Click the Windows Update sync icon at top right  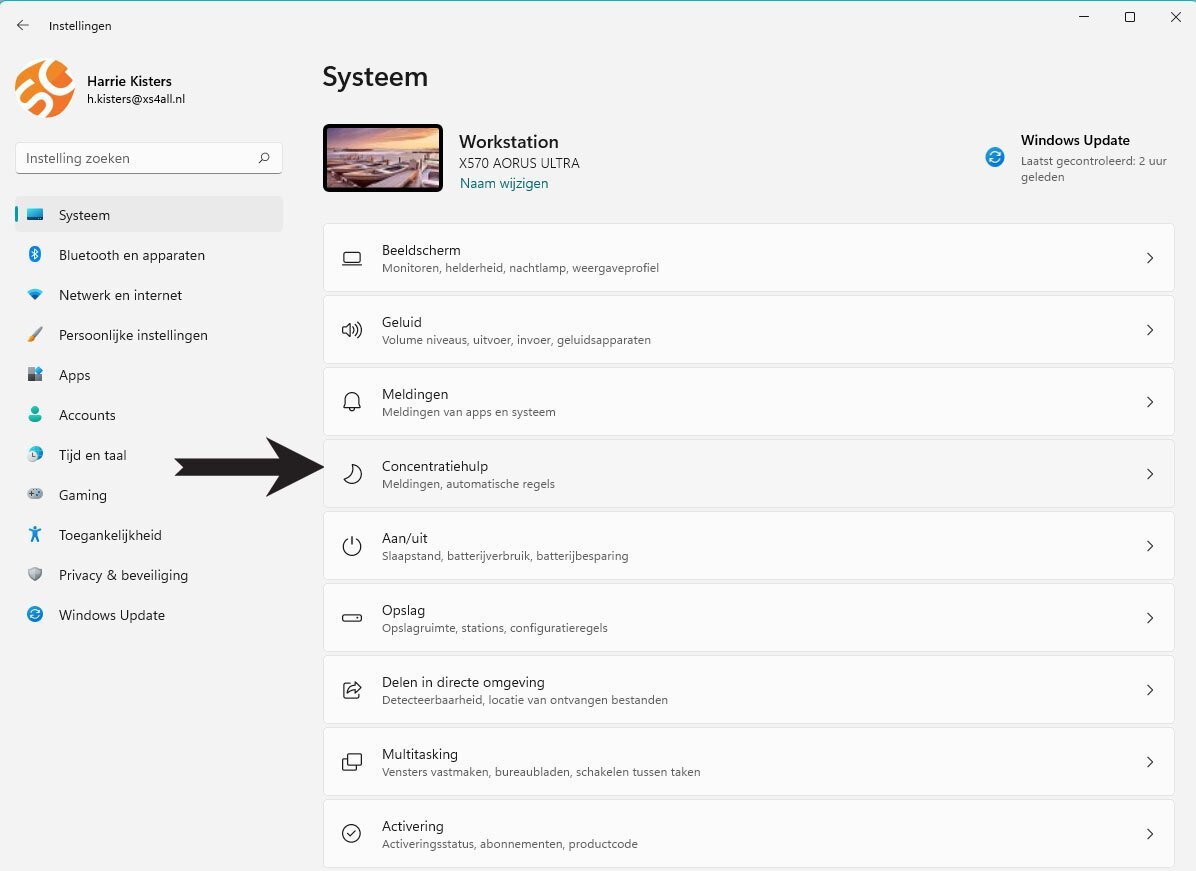pos(995,157)
